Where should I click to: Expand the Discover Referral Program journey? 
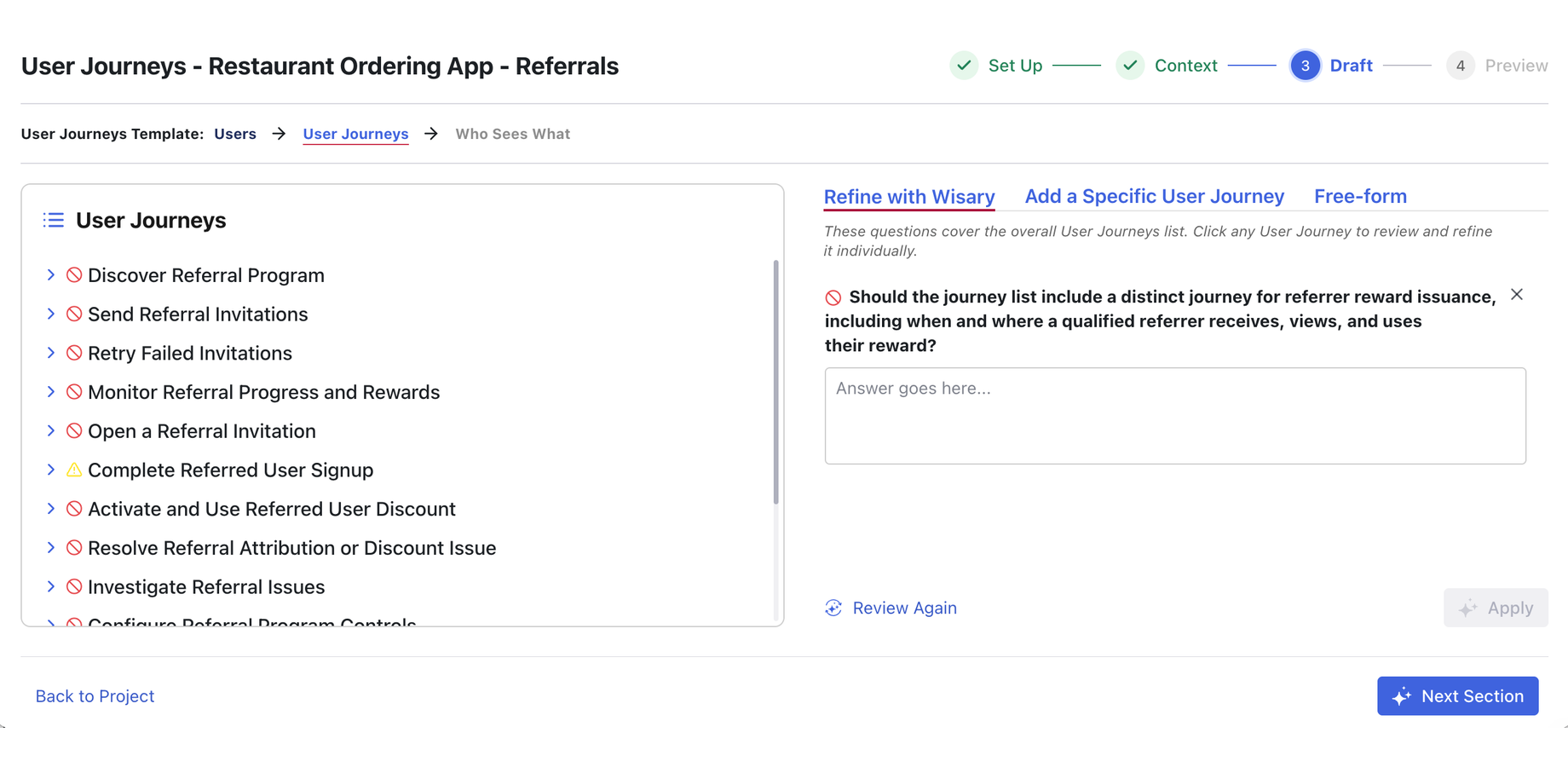(51, 275)
